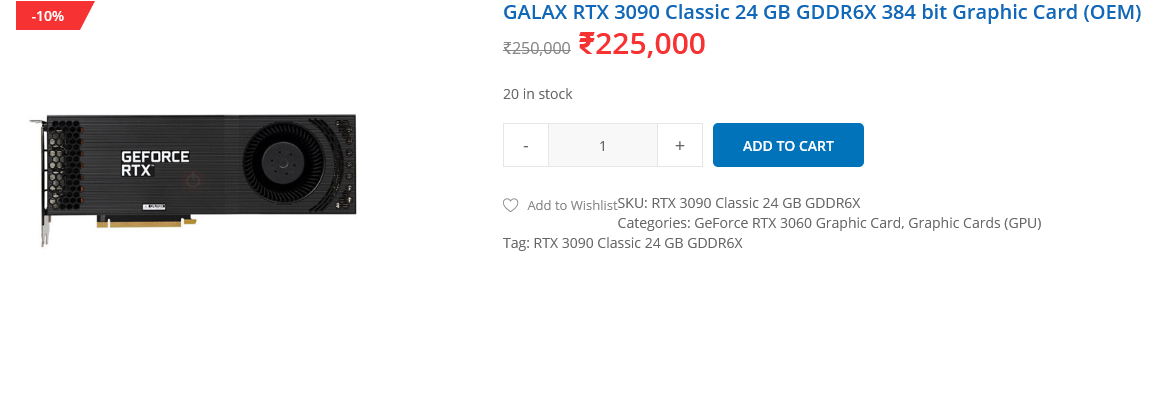Click the struck-through ₹250,000 original price
Screen dimensions: 1170x410
537,48
